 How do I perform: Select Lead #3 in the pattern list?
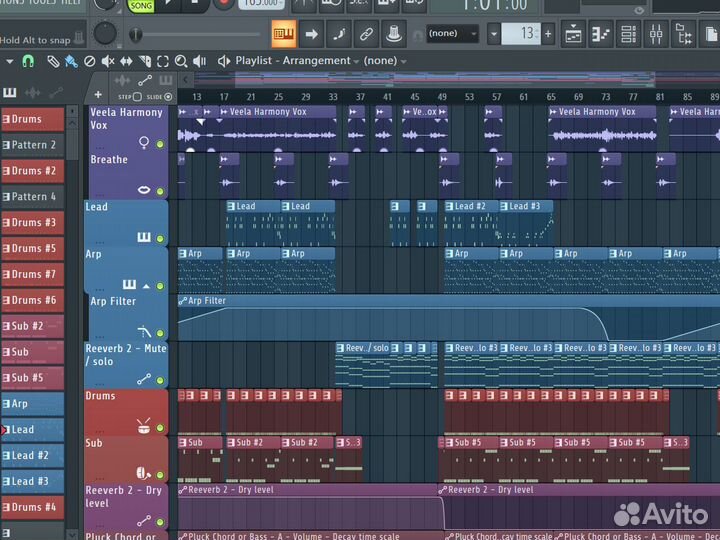pos(33,481)
